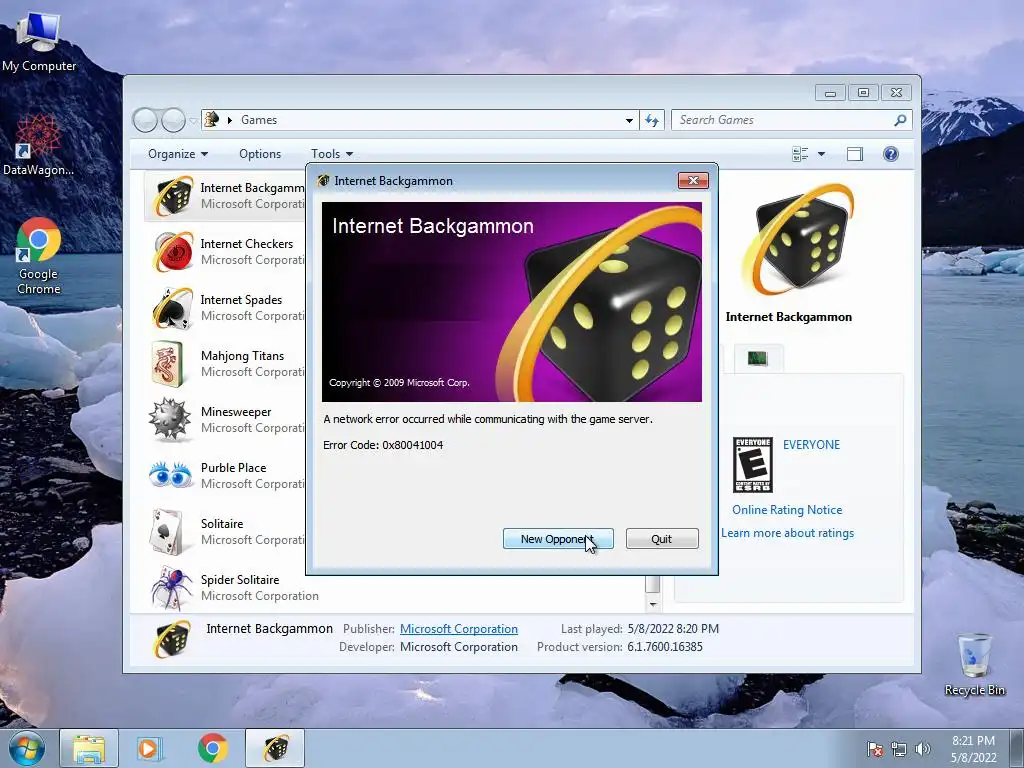Click the ESRB Everyone rating badge
Image resolution: width=1024 pixels, height=768 pixels.
point(753,465)
